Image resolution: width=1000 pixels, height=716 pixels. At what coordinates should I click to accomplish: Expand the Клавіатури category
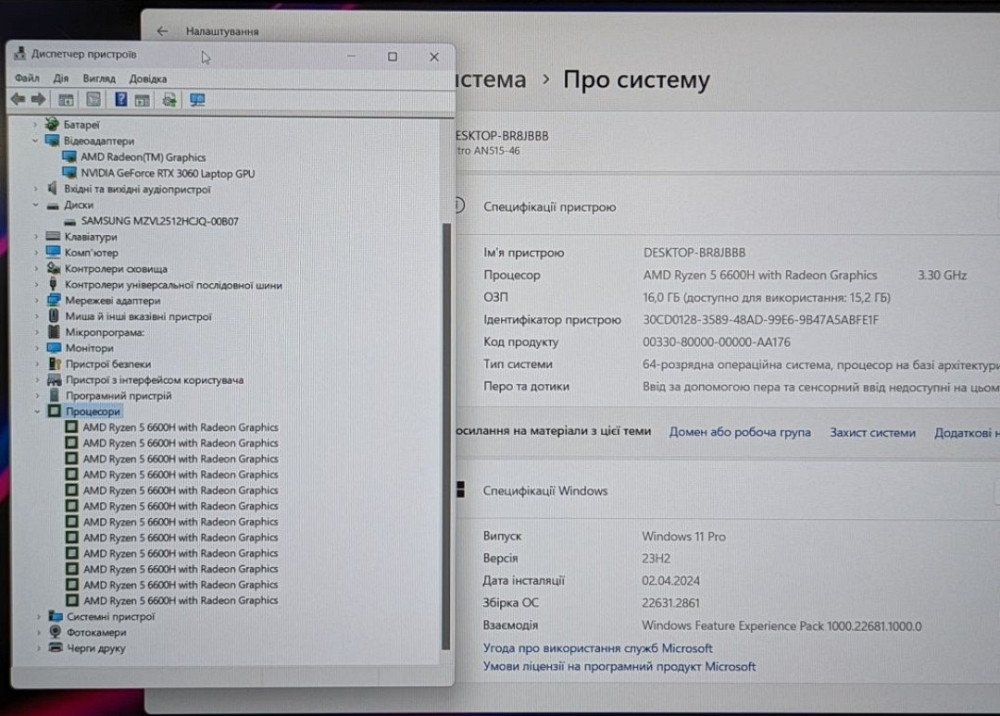tap(38, 237)
